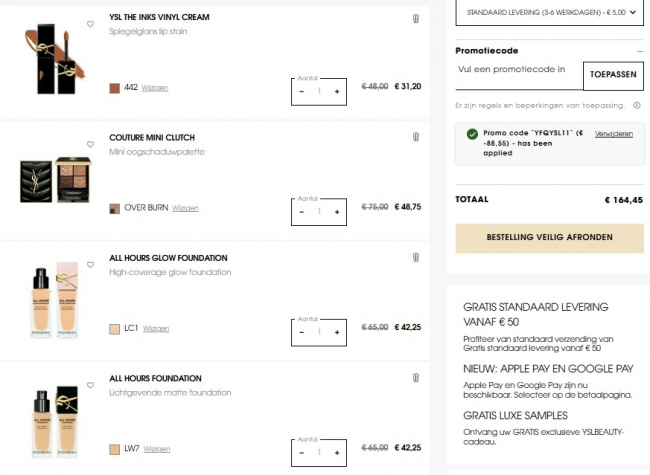Screen dimensions: 650x475
Task: Heart the All Hours Glow Foundation
Action: click(x=90, y=264)
